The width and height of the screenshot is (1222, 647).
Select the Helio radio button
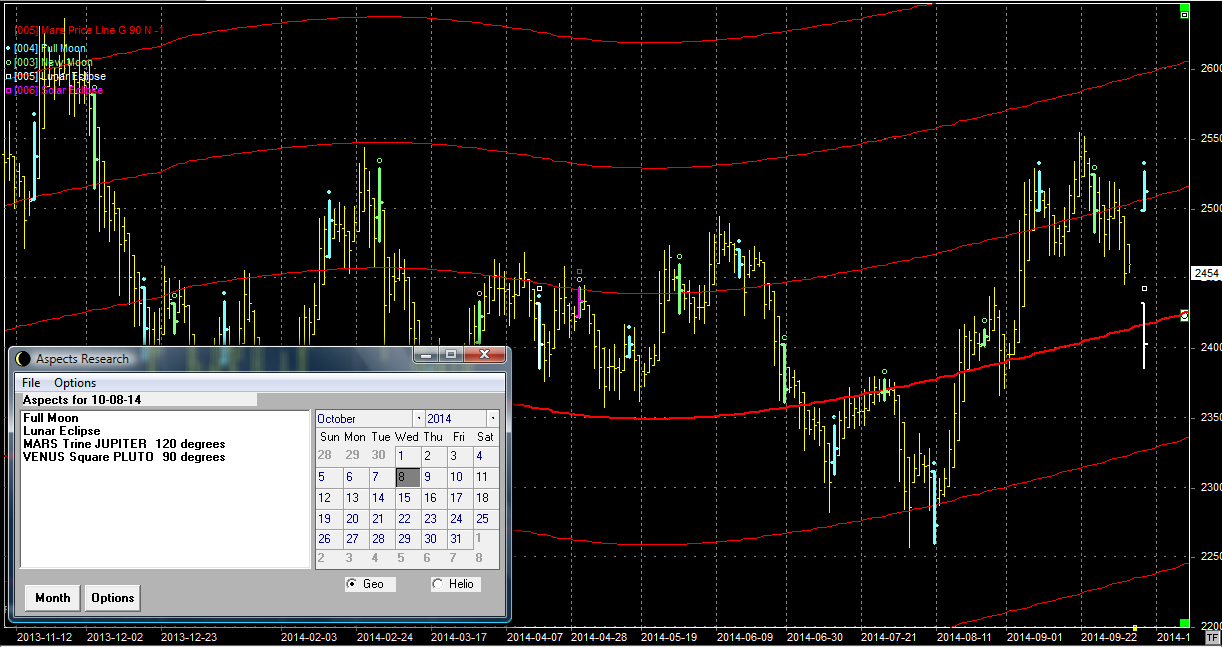point(437,584)
